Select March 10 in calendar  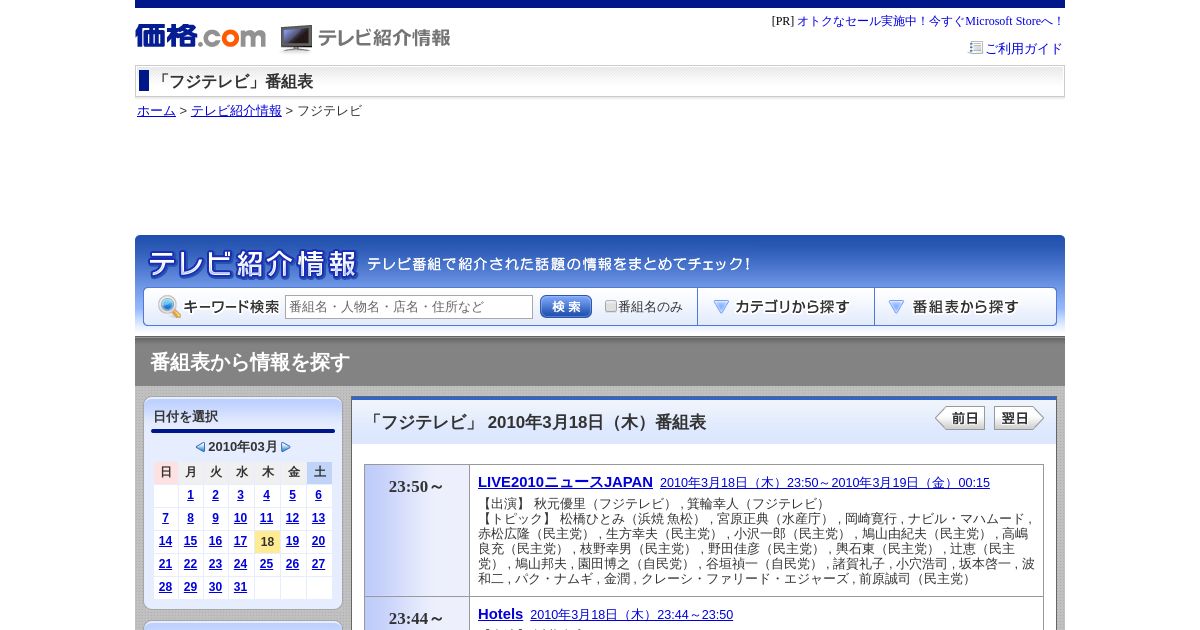tap(240, 518)
